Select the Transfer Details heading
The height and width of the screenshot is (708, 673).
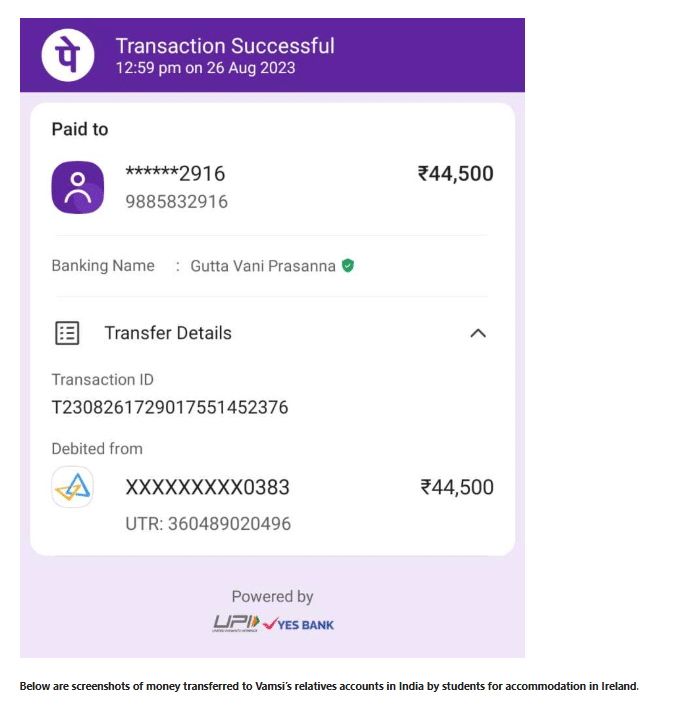pos(168,334)
